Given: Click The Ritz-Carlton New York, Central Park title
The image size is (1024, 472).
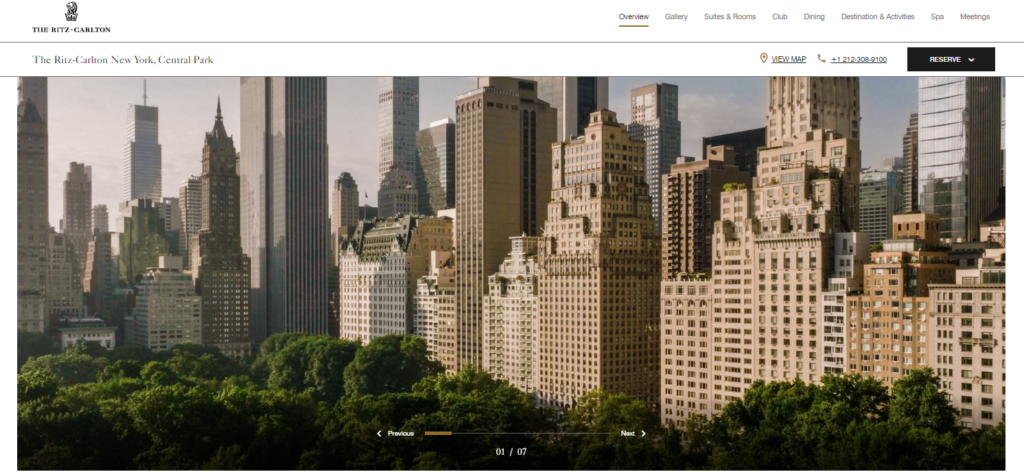Looking at the screenshot, I should pyautogui.click(x=123, y=59).
